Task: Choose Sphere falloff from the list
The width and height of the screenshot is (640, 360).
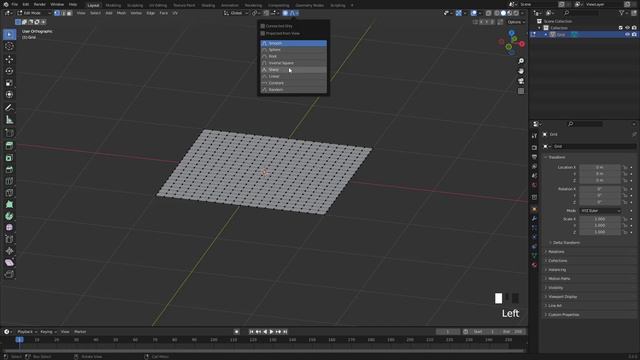Action: (x=293, y=50)
